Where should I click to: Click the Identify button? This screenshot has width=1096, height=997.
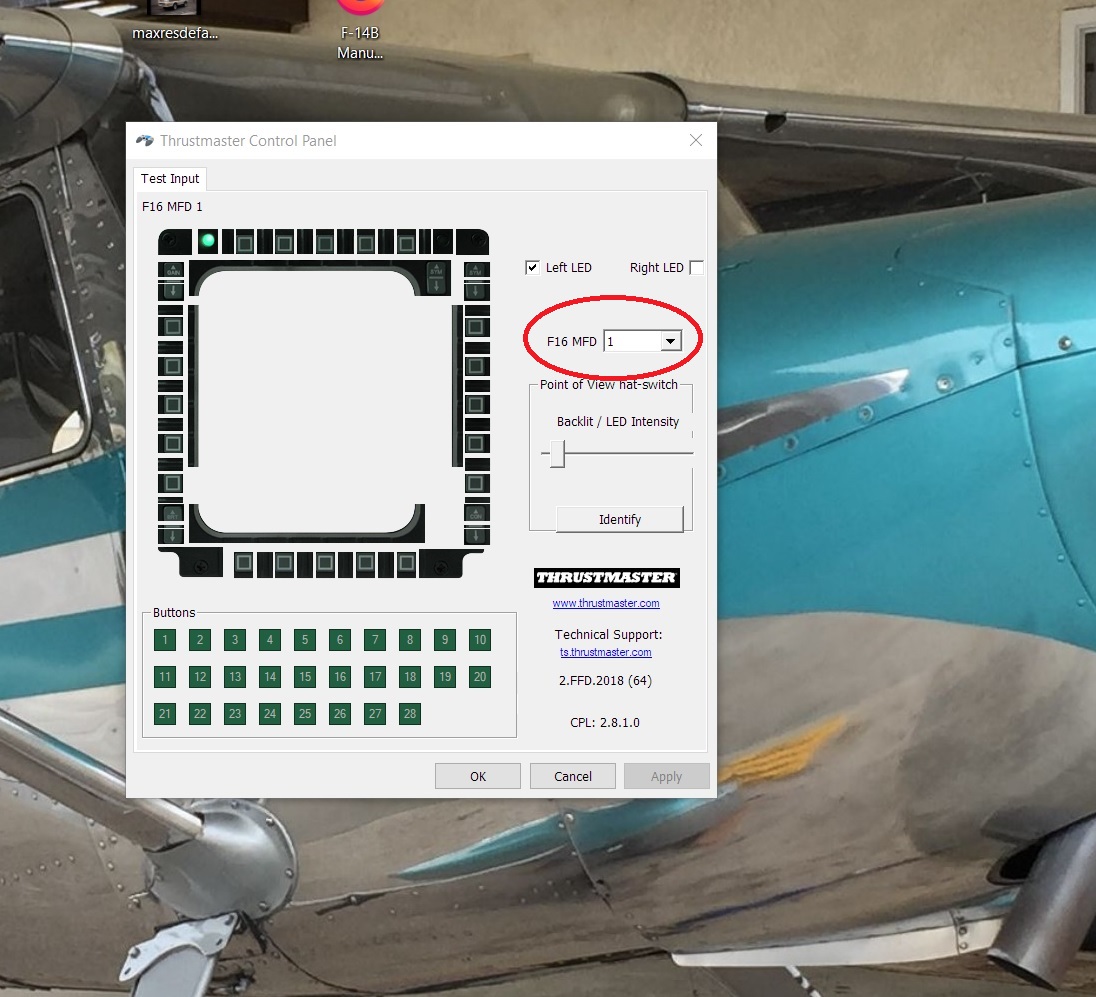[619, 519]
